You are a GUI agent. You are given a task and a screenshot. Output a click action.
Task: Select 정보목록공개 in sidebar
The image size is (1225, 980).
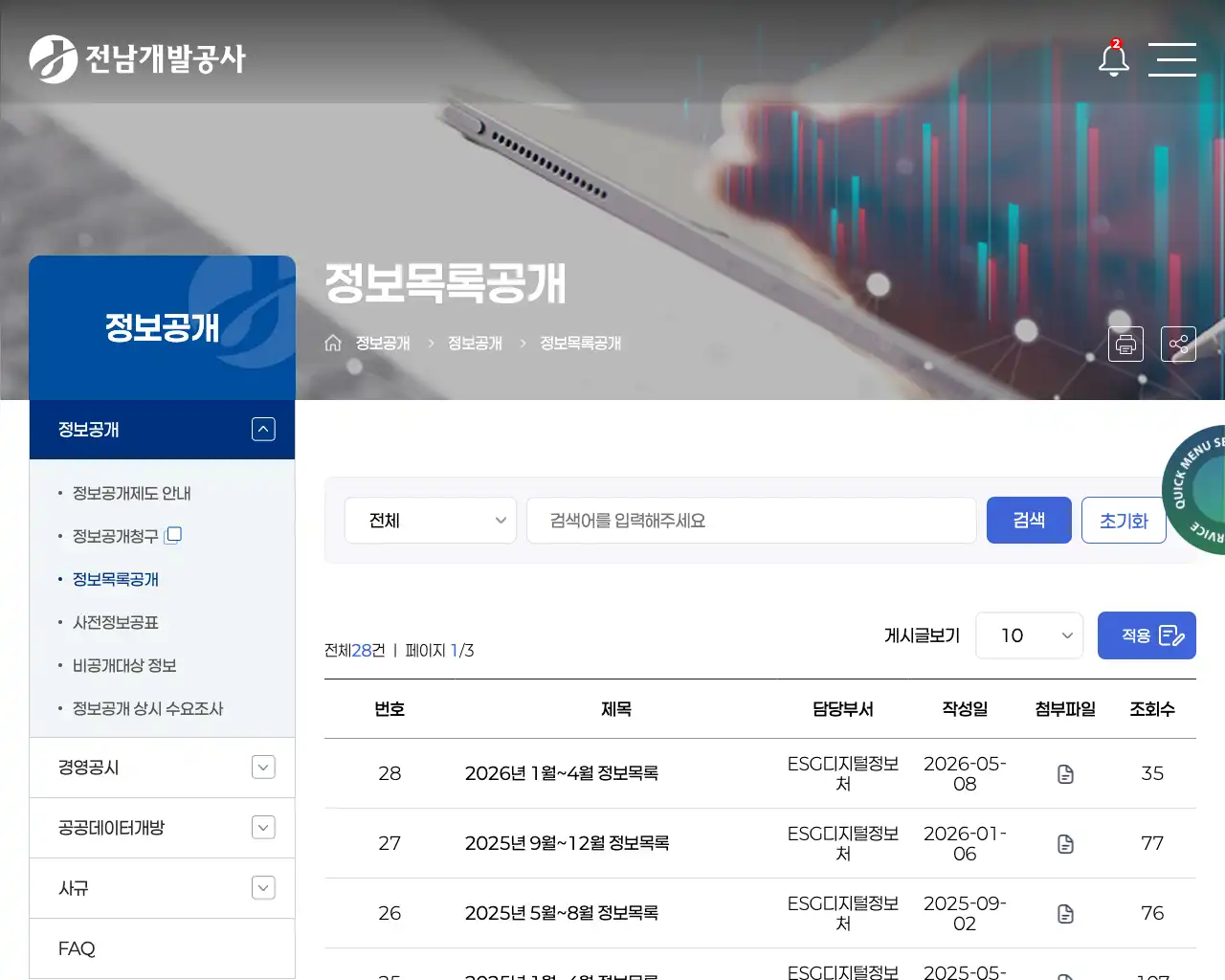click(116, 579)
